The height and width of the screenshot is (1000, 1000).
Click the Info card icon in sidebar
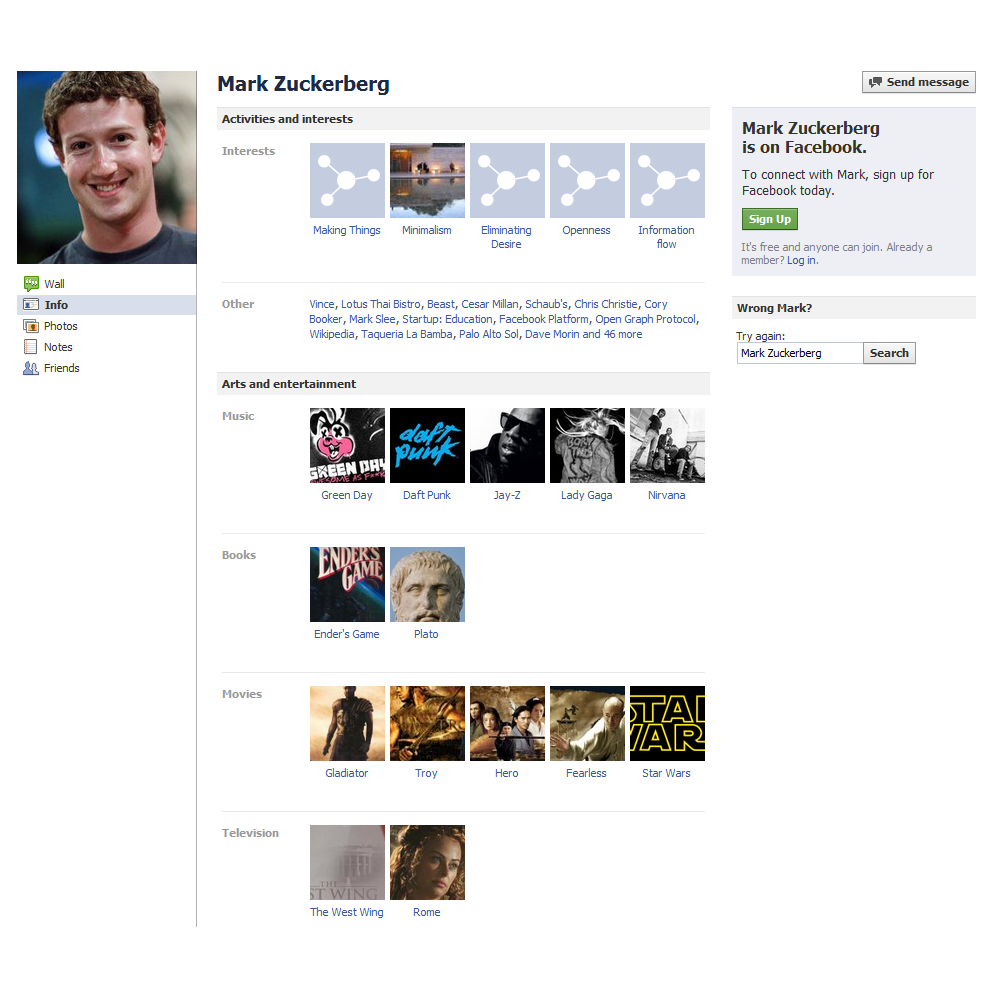click(31, 305)
